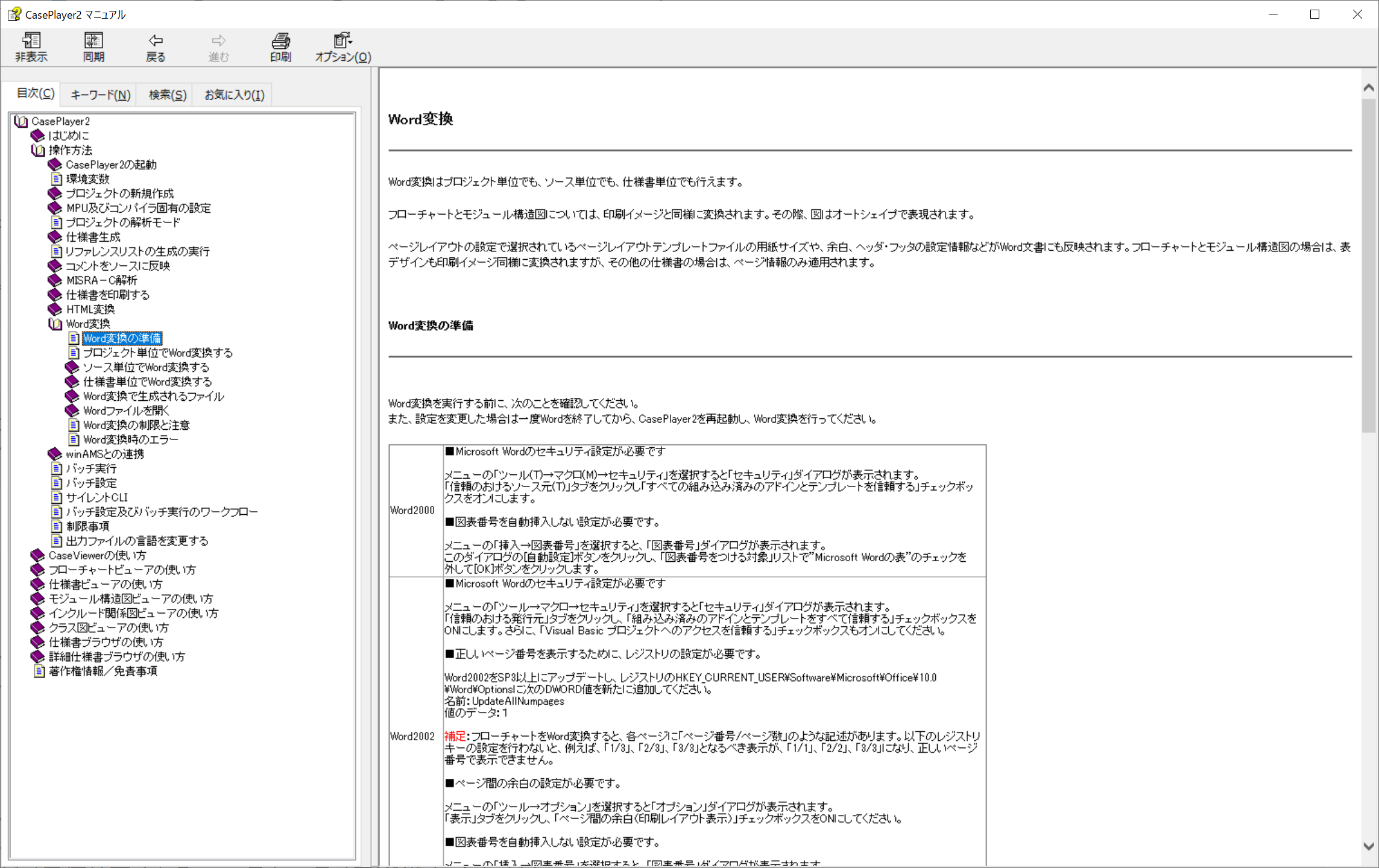Click the オプション (Options) toolbar icon

coord(341,46)
